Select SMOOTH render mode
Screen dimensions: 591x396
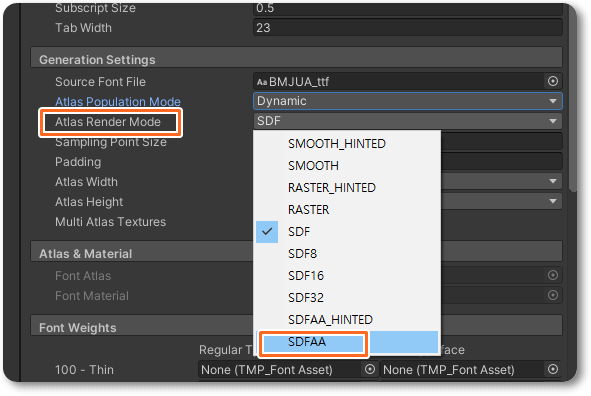click(x=347, y=166)
